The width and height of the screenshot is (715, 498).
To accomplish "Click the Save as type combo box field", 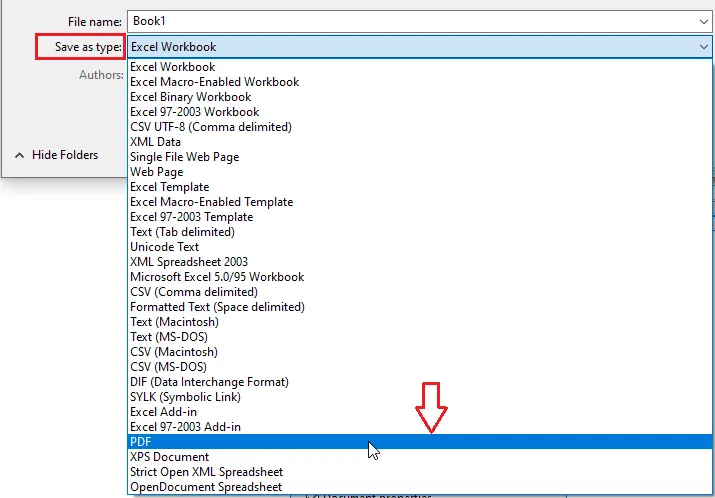I will pyautogui.click(x=420, y=47).
